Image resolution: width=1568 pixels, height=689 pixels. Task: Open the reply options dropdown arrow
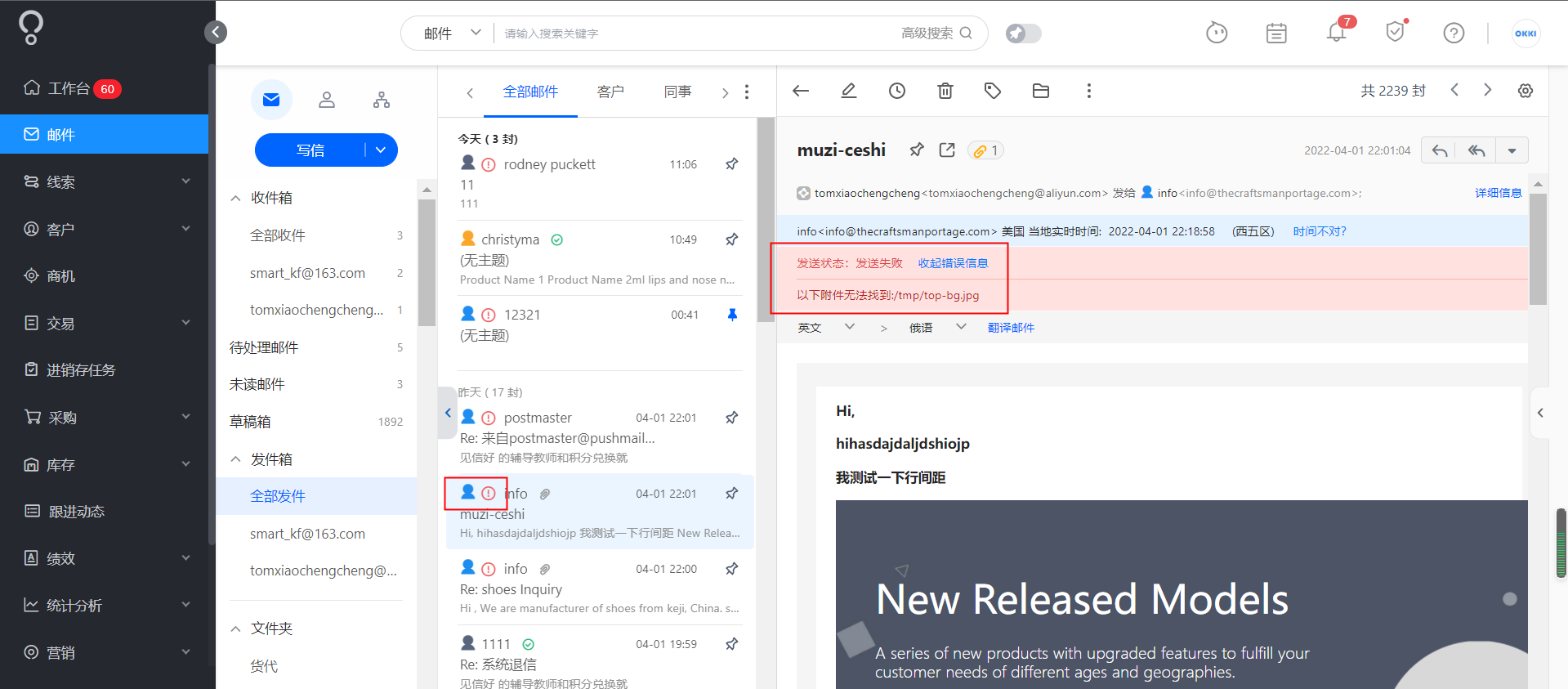(1512, 150)
